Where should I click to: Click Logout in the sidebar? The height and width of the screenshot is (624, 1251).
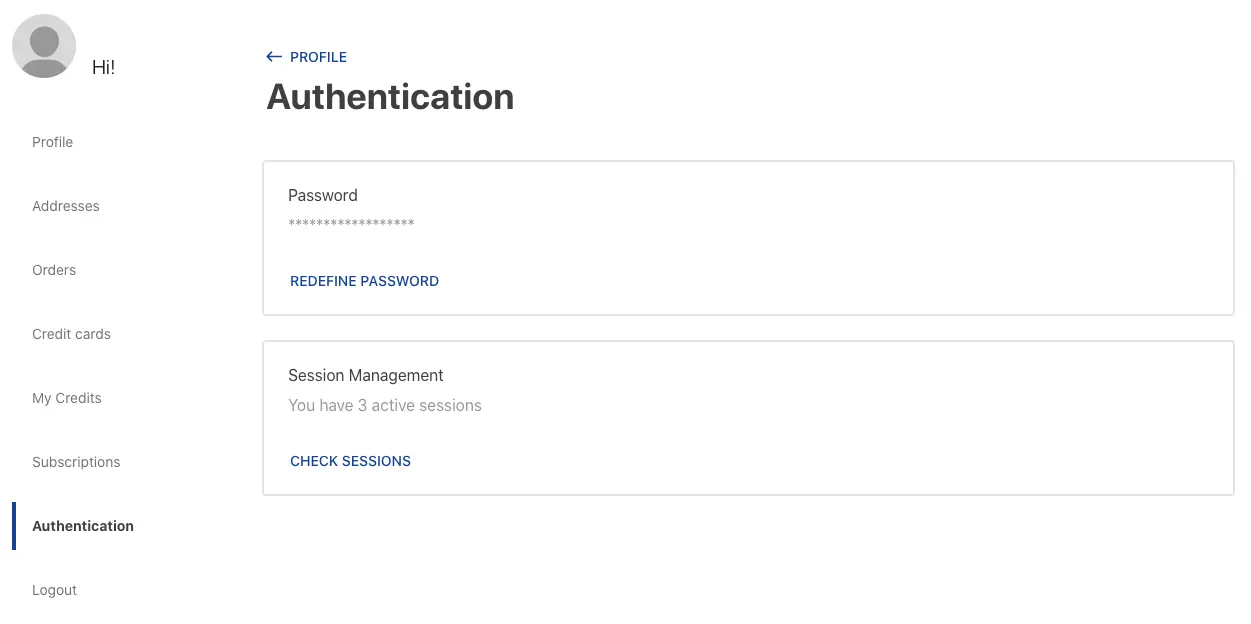[54, 590]
